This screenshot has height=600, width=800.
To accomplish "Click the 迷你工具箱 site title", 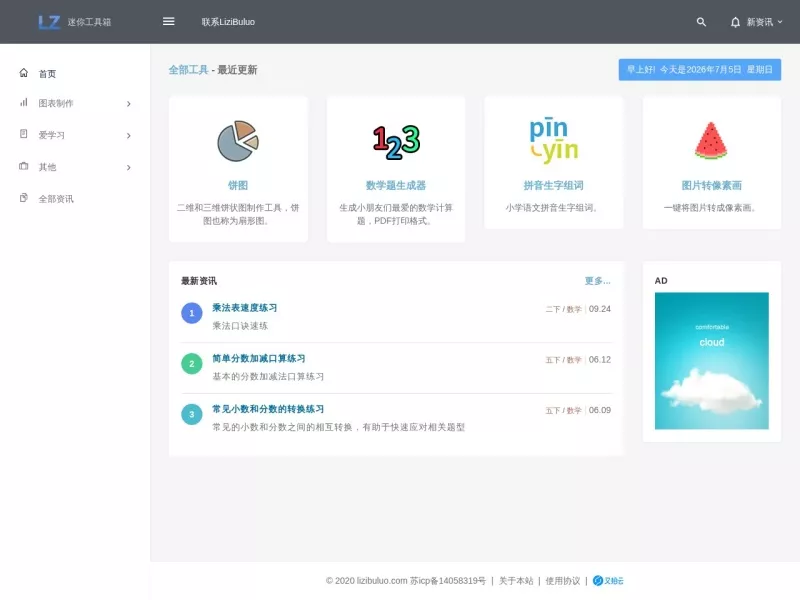I will pyautogui.click(x=89, y=22).
